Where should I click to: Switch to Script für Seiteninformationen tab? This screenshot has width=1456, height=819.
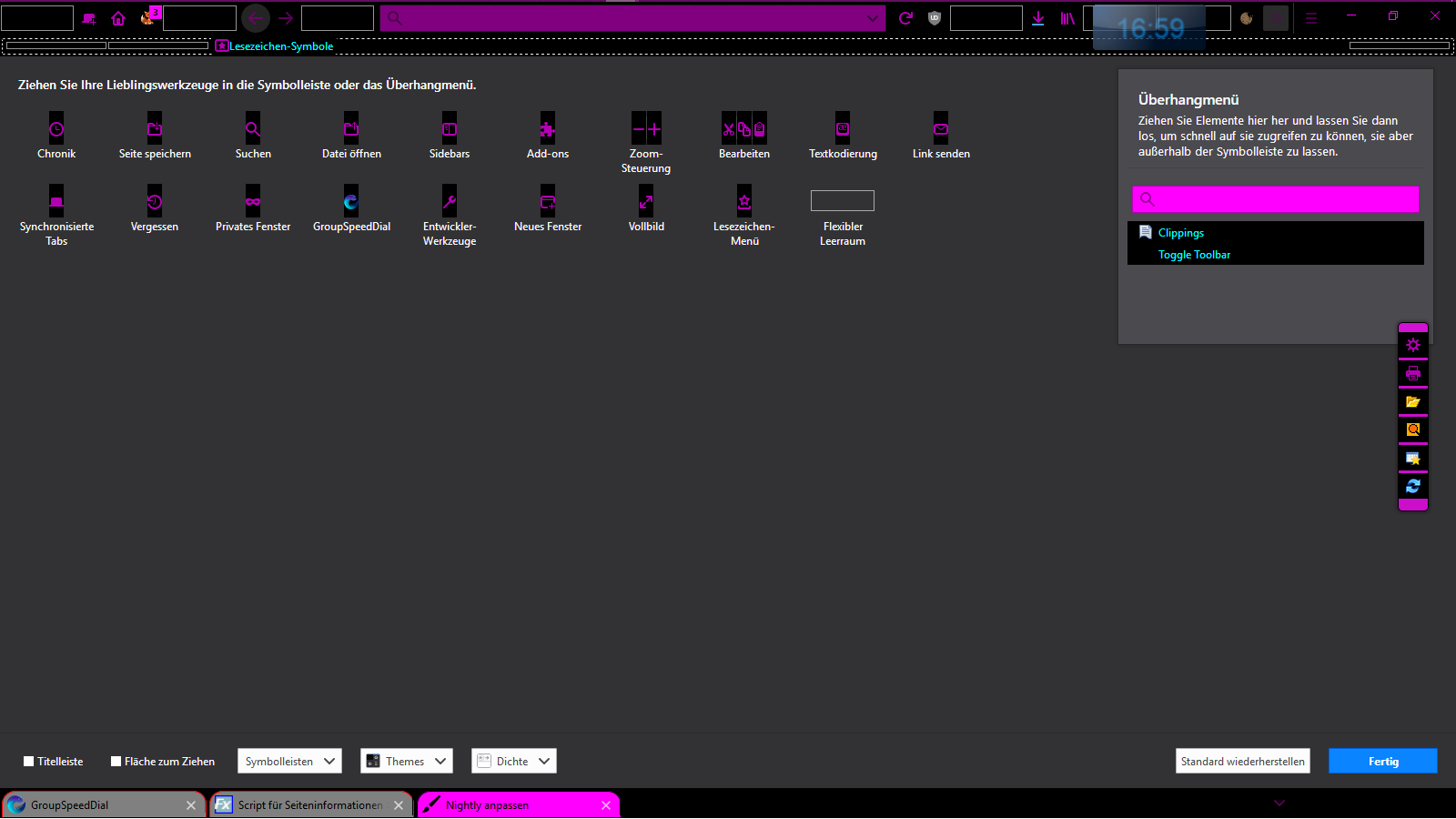coord(311,805)
